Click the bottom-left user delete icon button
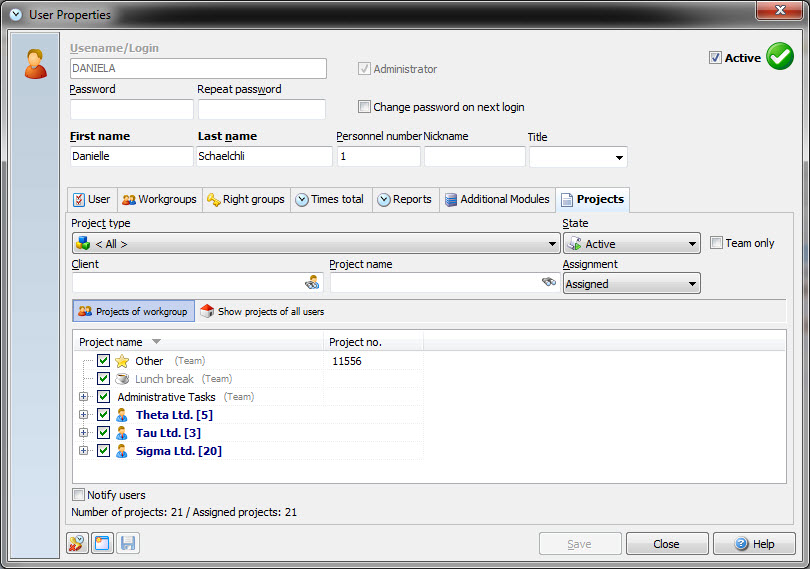This screenshot has height=569, width=810. click(77, 543)
